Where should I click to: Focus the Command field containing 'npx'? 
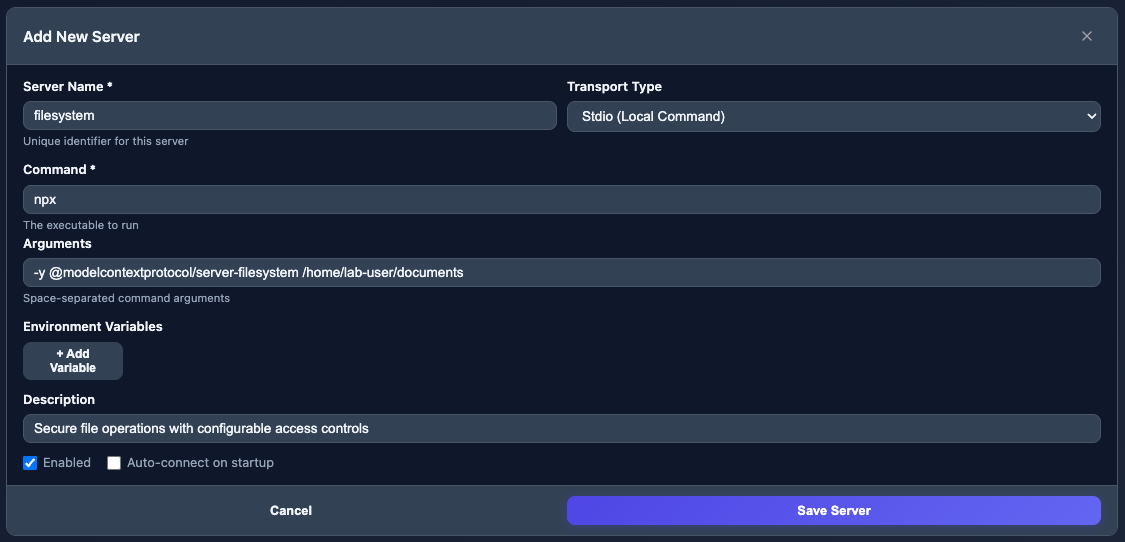point(561,199)
